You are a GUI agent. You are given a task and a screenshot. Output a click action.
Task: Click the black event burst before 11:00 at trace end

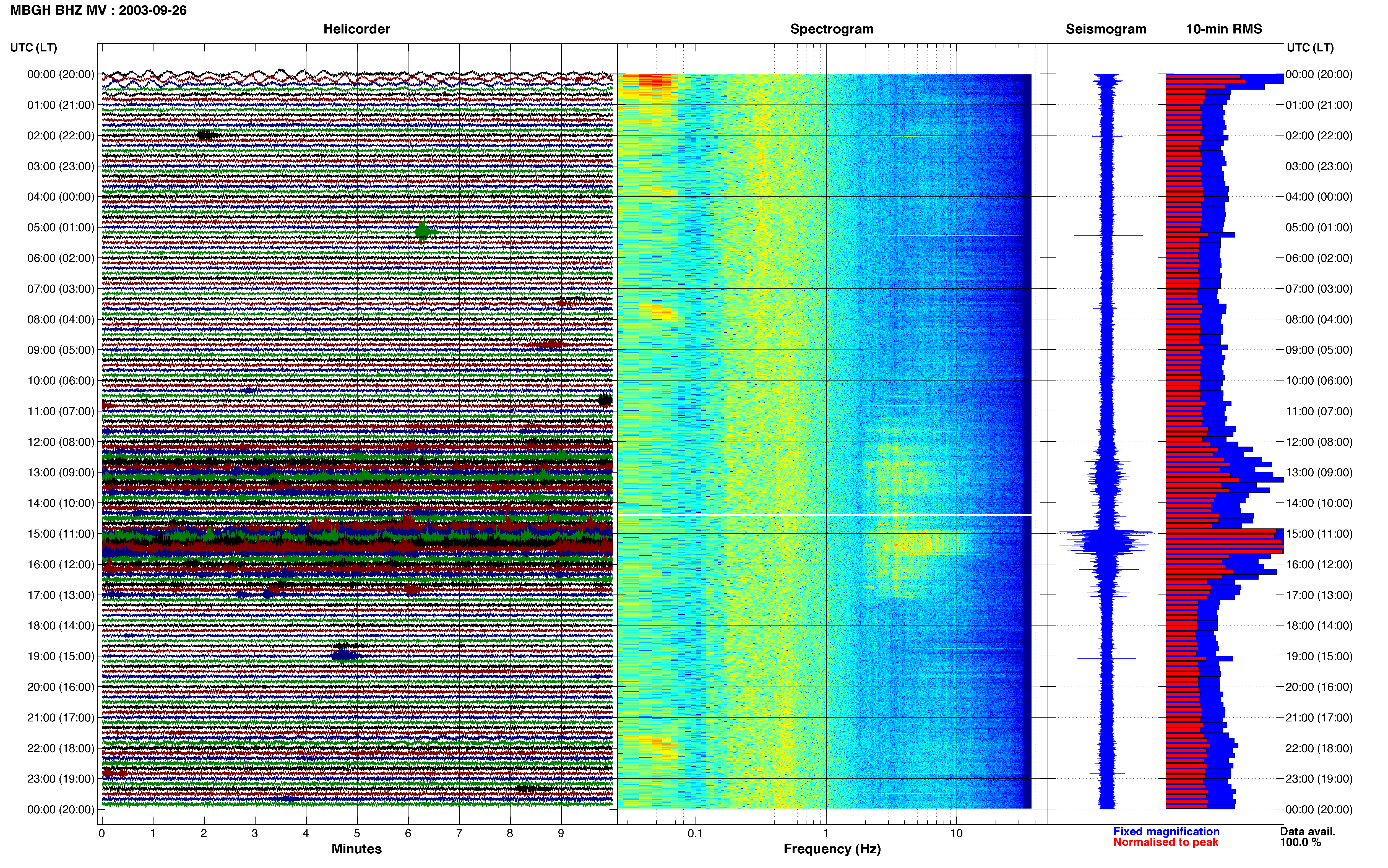click(x=605, y=400)
